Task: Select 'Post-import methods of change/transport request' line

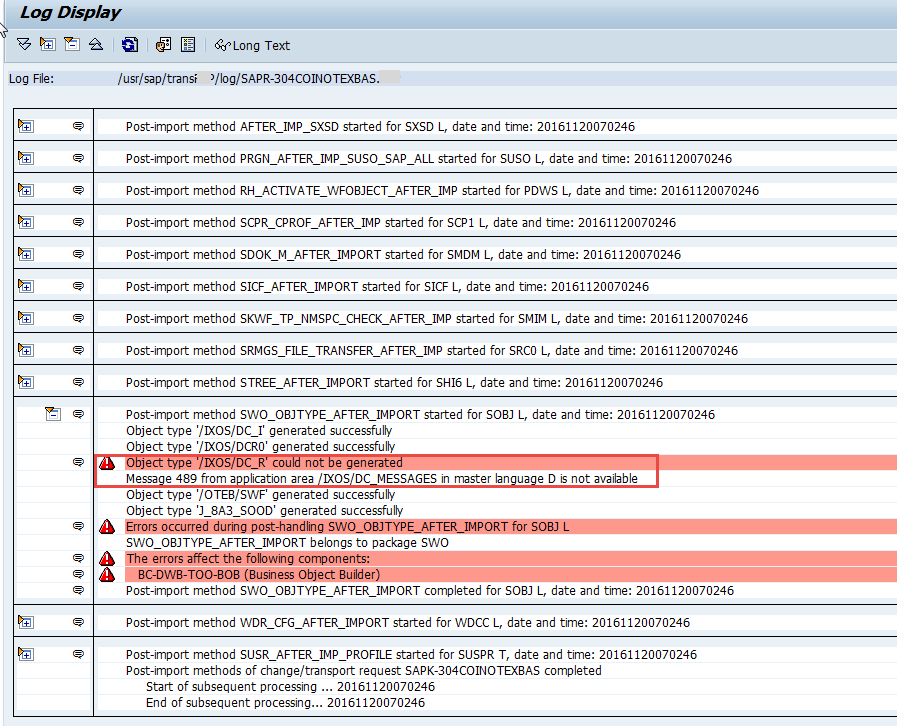Action: point(363,671)
